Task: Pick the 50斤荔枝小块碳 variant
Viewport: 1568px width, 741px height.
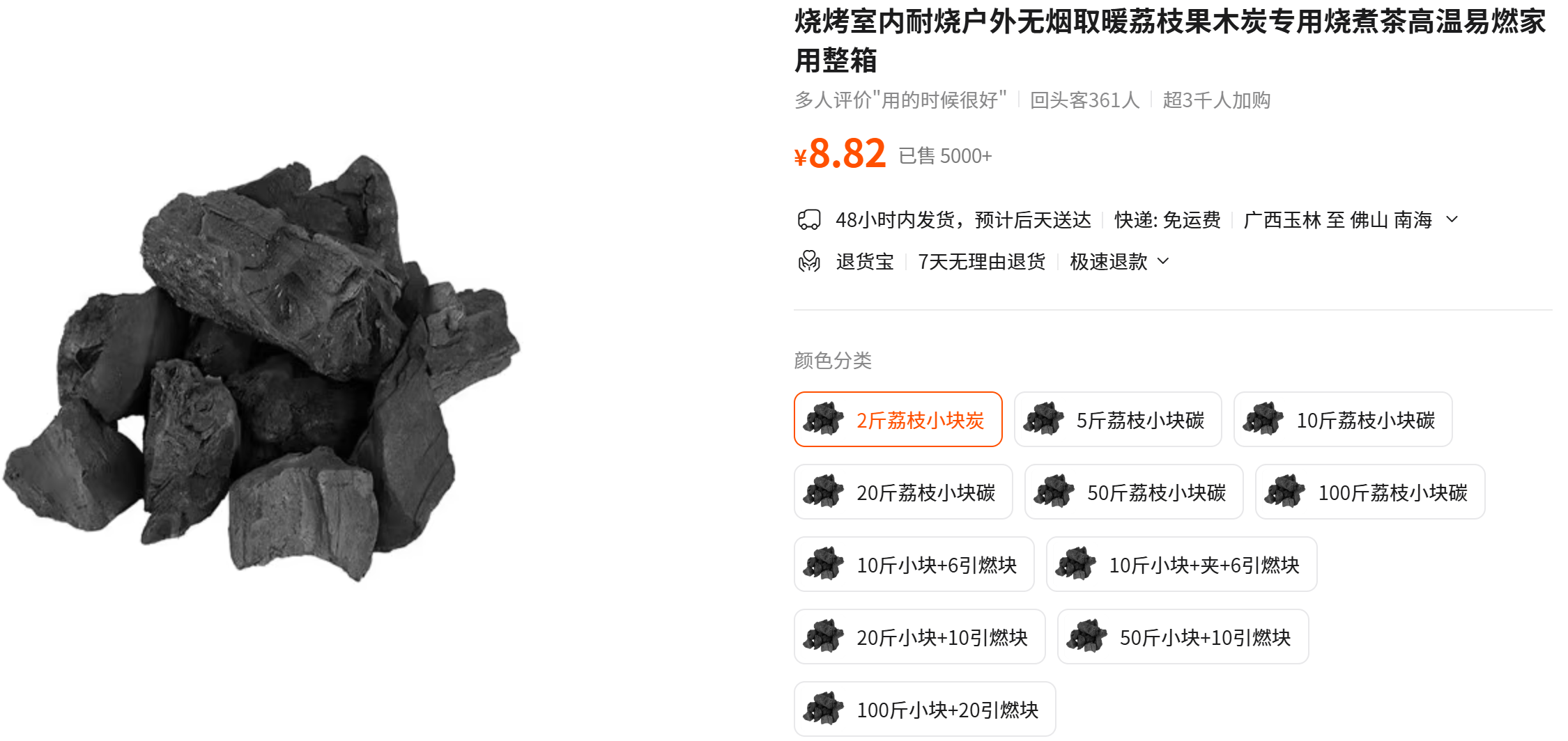Action: 1134,492
